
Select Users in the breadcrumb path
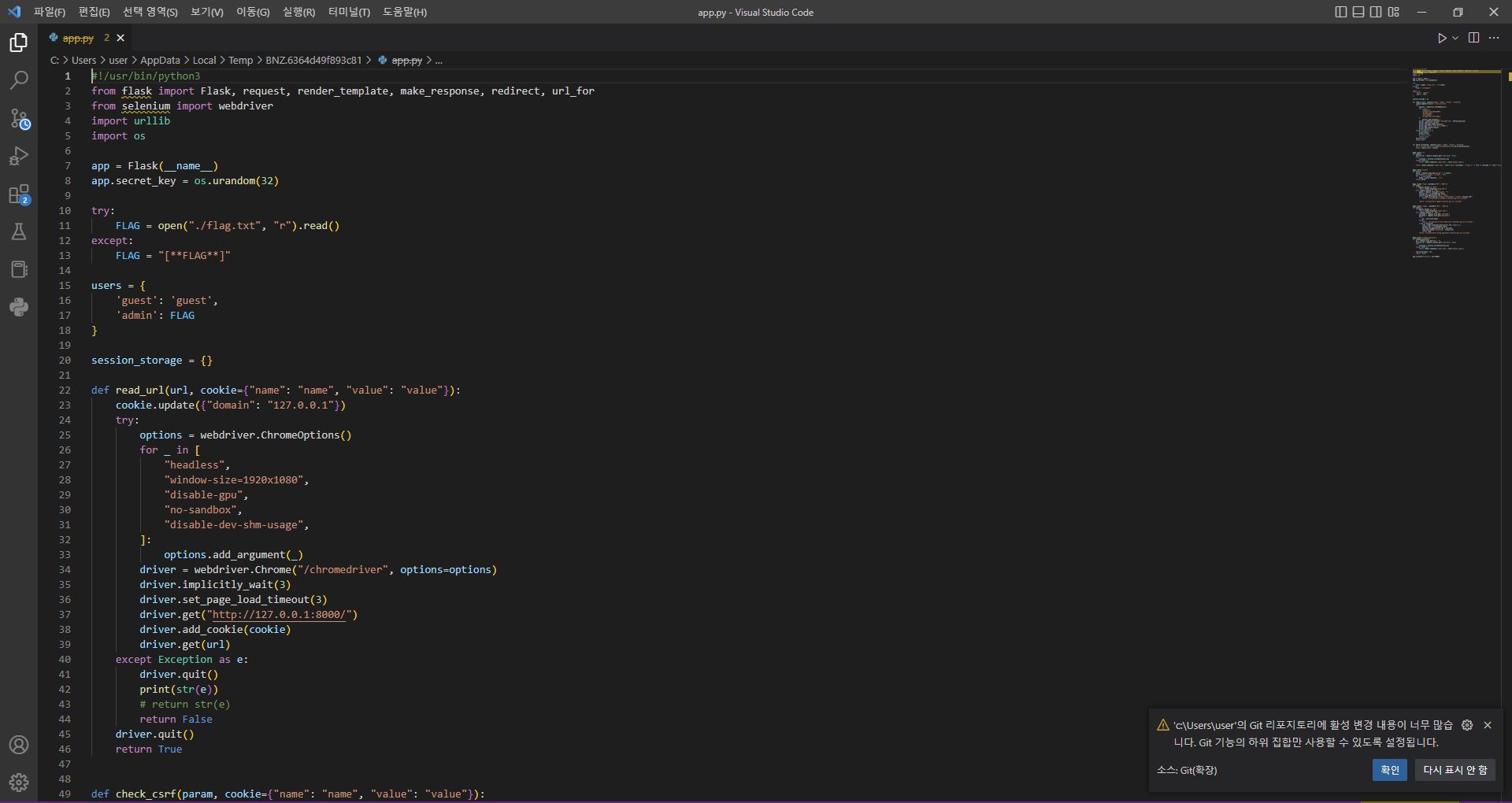point(83,60)
